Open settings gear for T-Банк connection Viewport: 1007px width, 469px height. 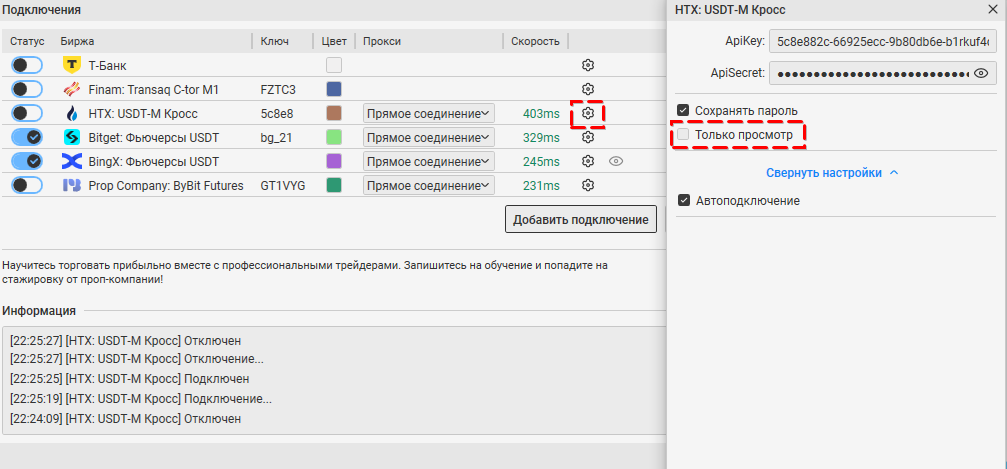pos(588,65)
